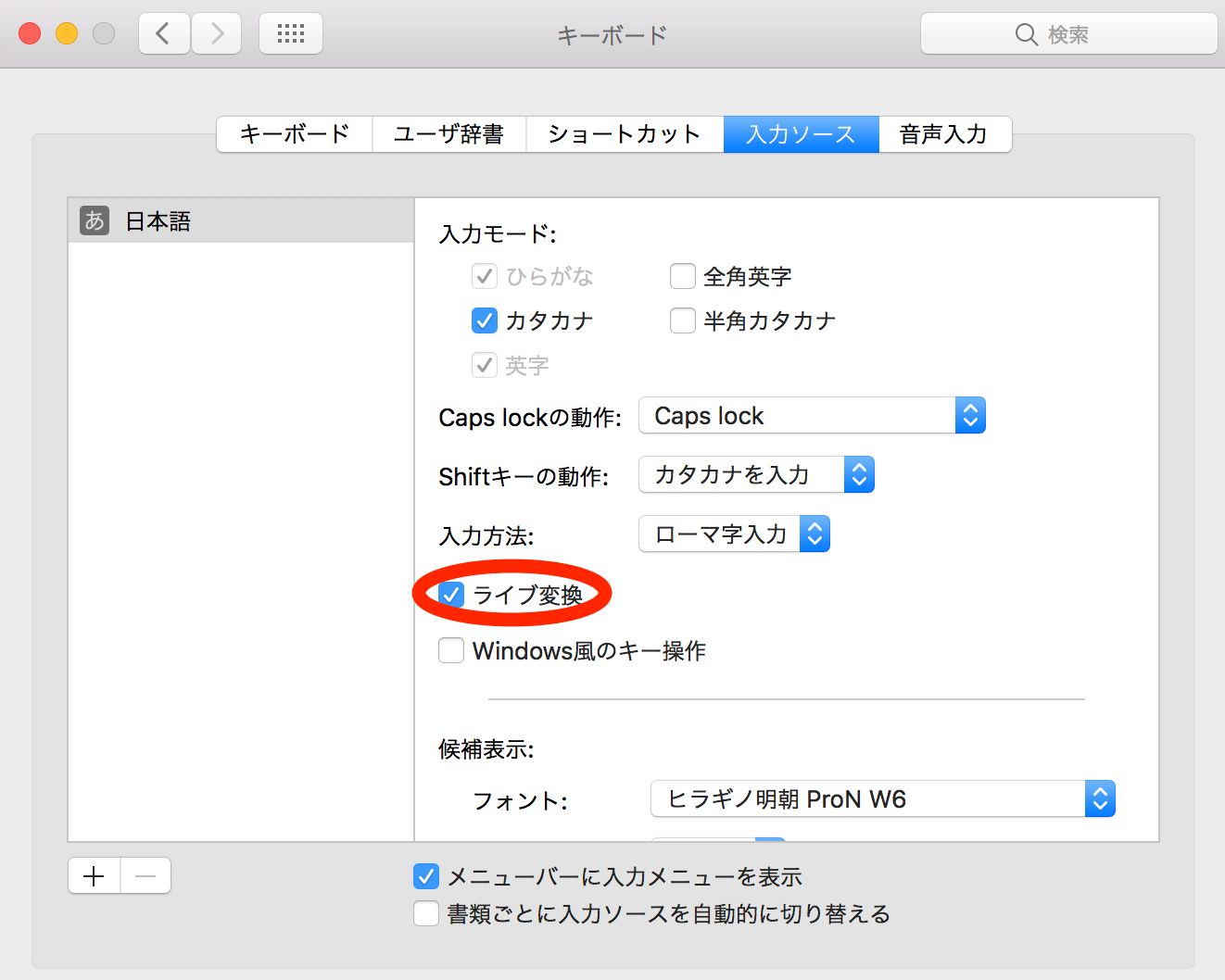
Task: Enable the 半角カタカナ checkbox
Action: tap(683, 320)
